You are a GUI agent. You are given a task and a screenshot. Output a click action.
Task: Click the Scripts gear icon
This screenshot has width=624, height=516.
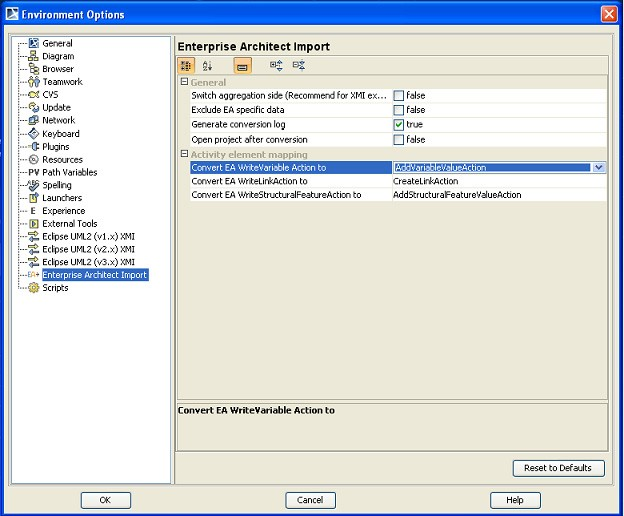click(x=34, y=288)
